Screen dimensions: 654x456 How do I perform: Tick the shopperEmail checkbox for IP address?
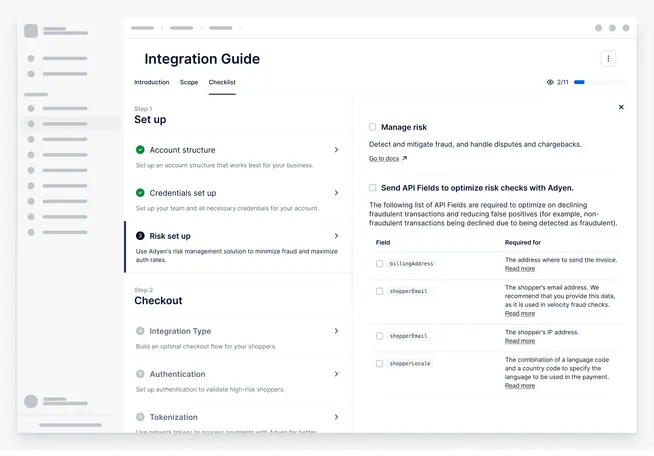coord(380,336)
